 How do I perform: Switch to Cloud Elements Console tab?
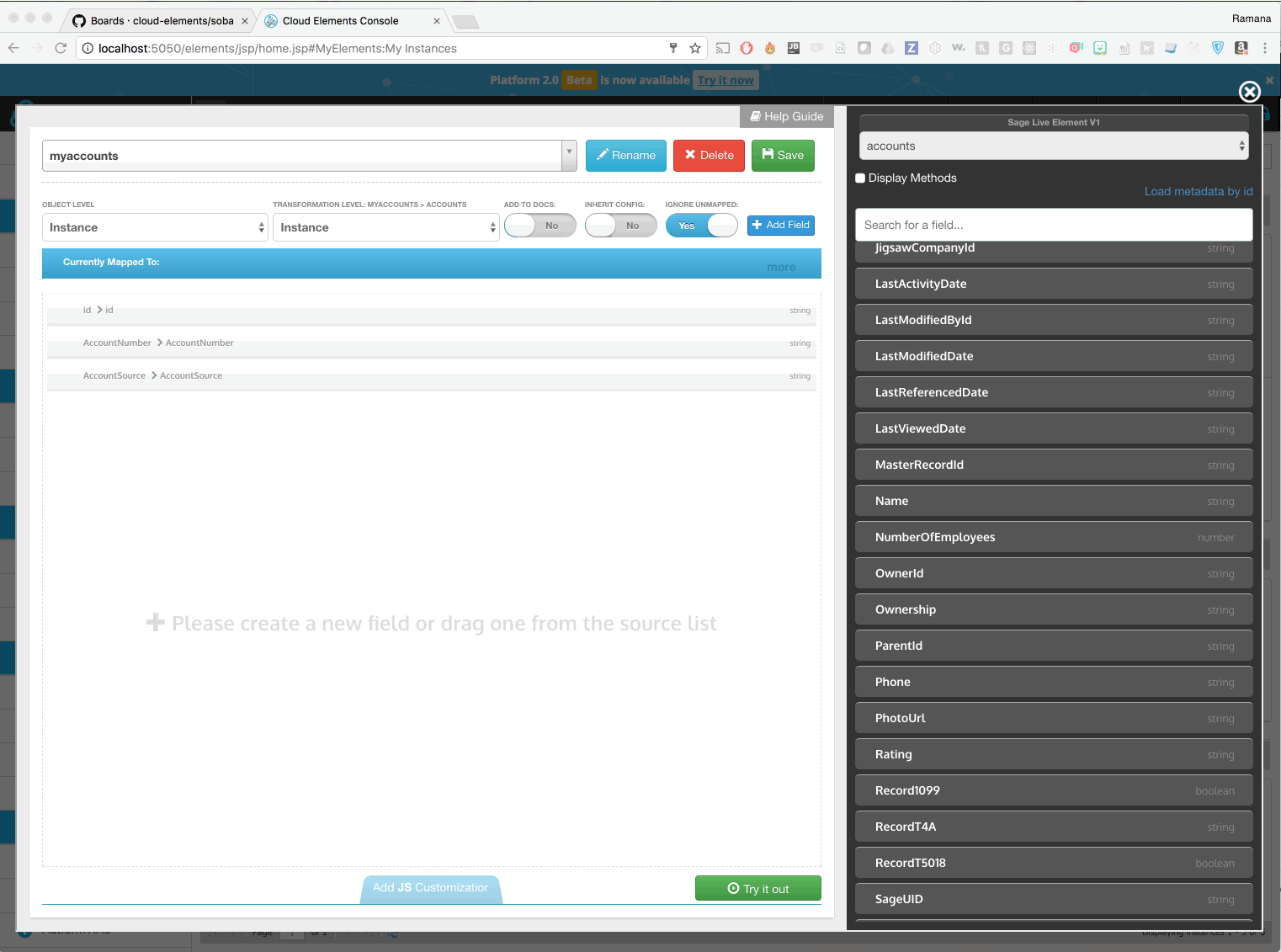coord(352,21)
